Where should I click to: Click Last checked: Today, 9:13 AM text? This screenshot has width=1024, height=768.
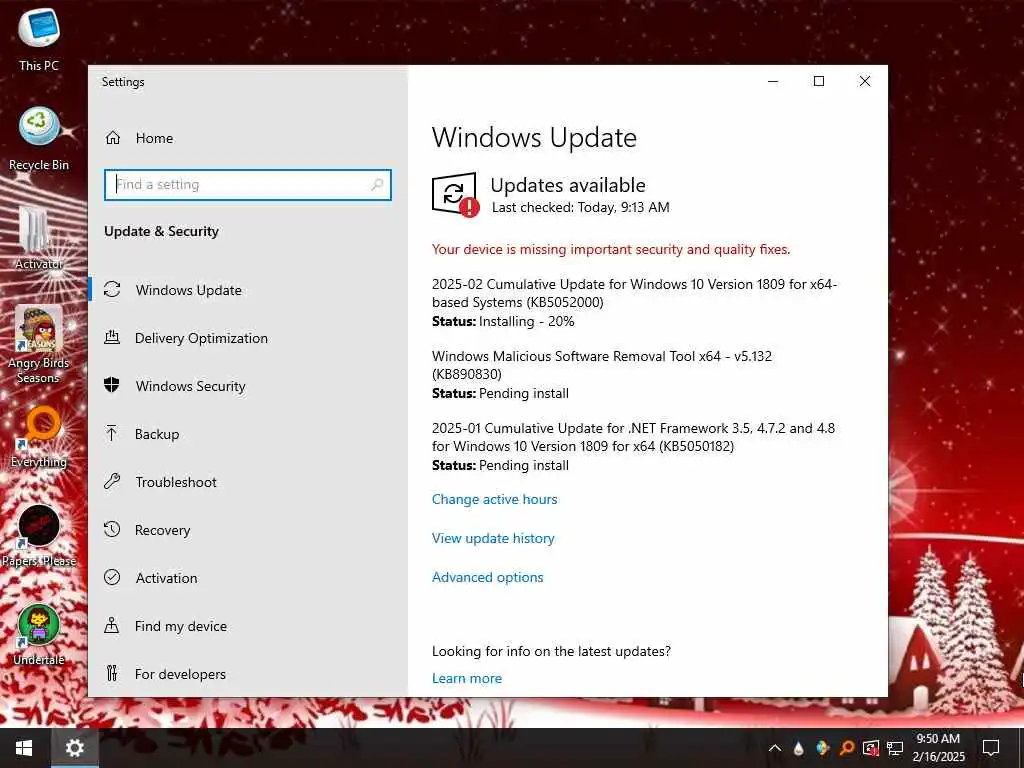point(581,208)
